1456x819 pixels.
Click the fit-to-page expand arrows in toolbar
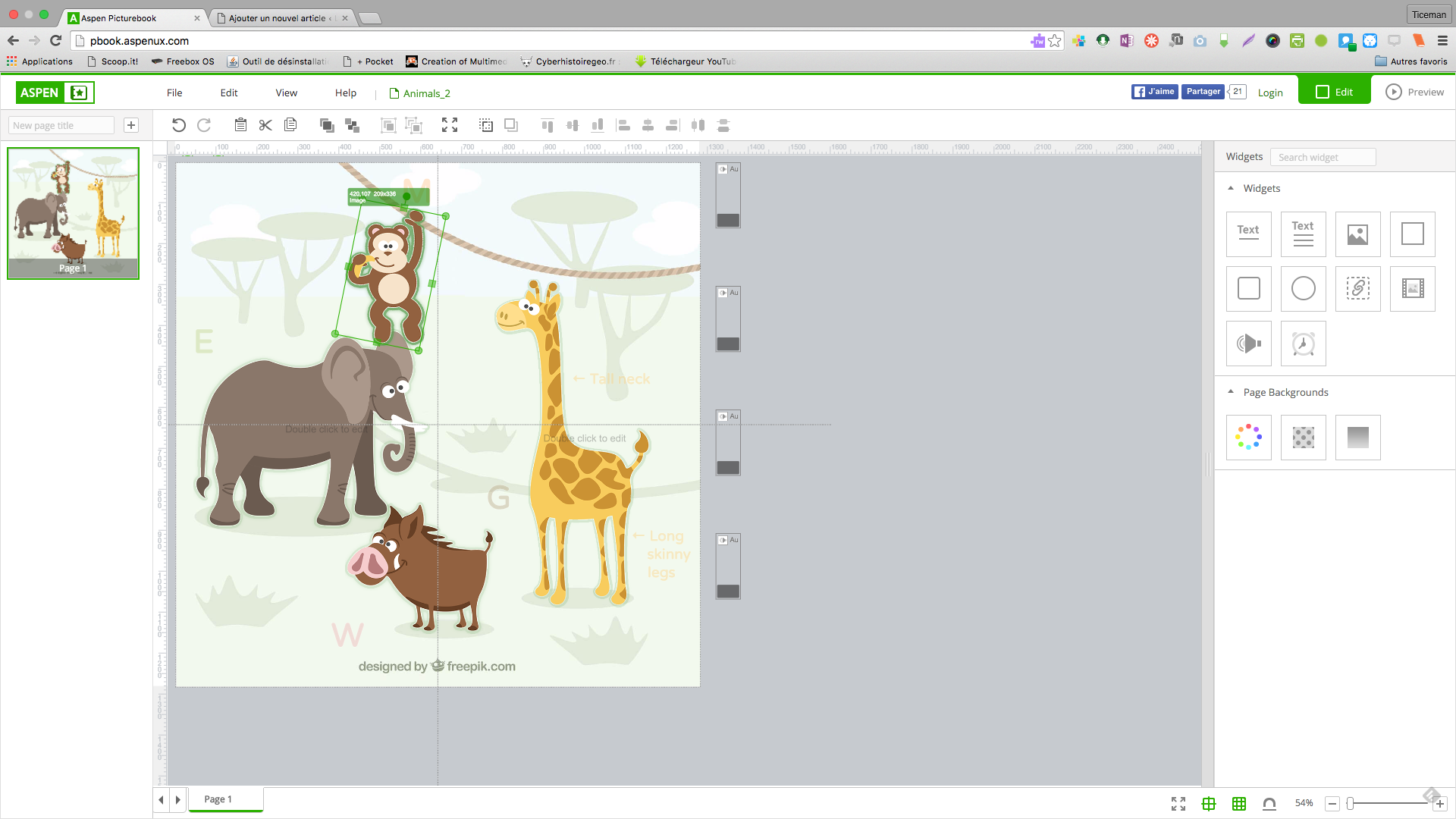450,125
